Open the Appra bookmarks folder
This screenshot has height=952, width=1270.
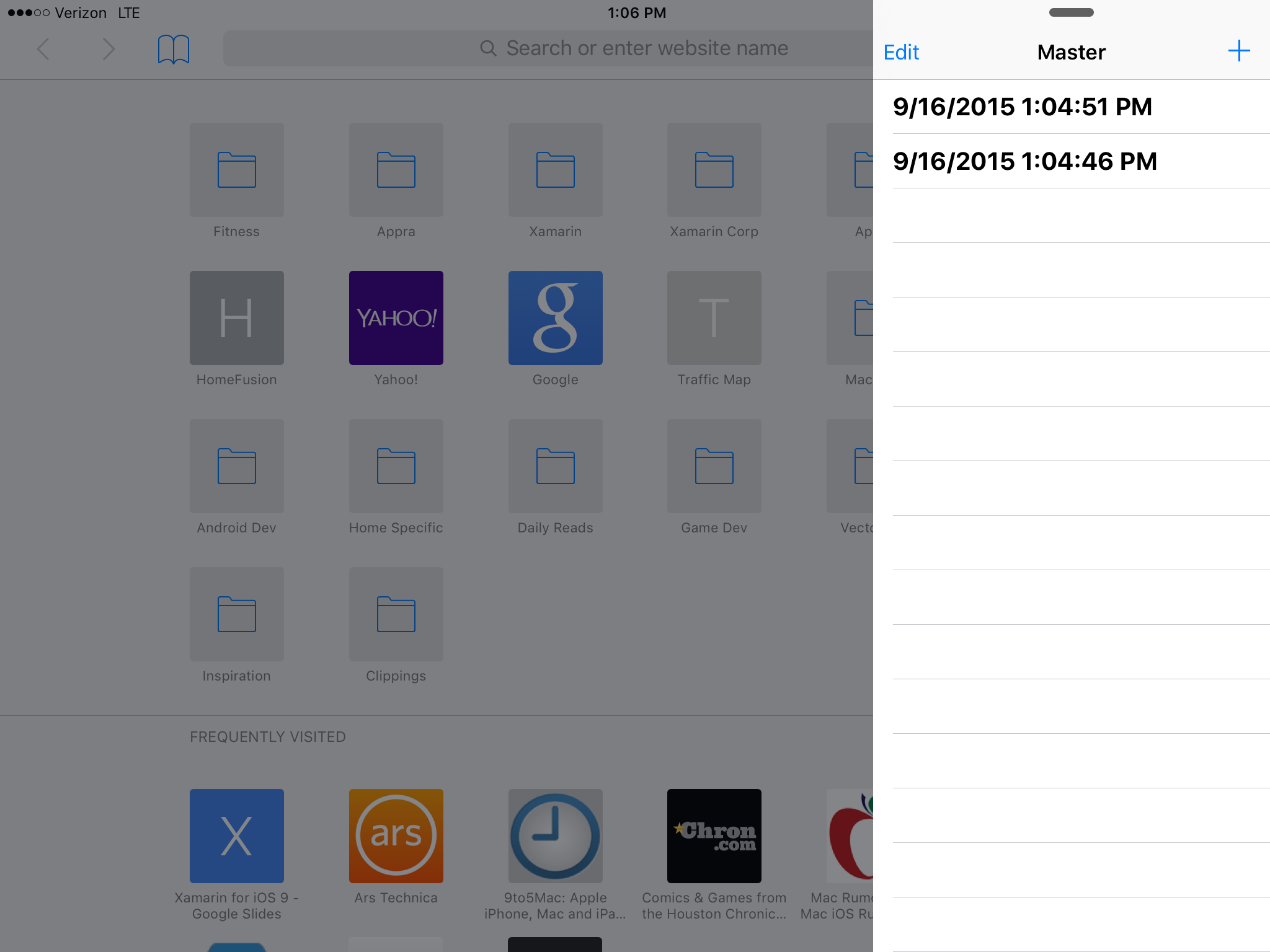click(396, 170)
